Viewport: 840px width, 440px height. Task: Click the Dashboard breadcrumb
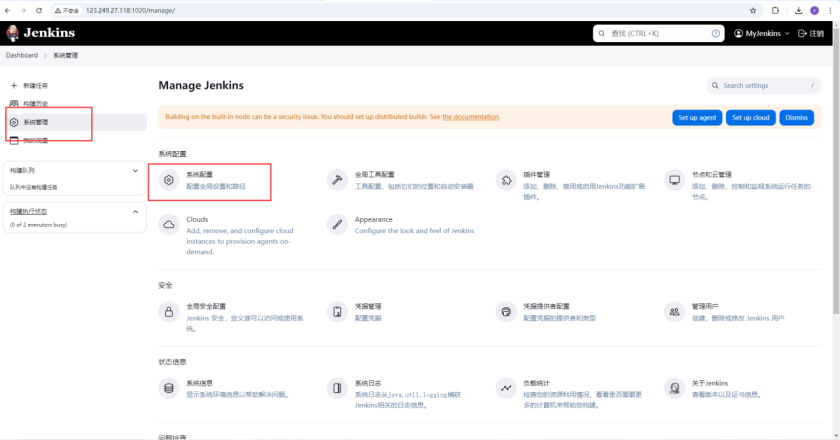coord(22,55)
